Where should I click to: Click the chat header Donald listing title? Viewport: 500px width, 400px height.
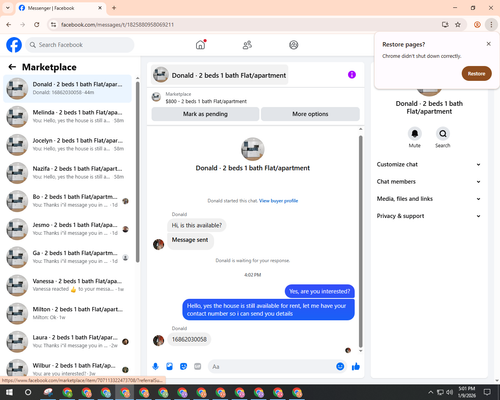click(220, 75)
